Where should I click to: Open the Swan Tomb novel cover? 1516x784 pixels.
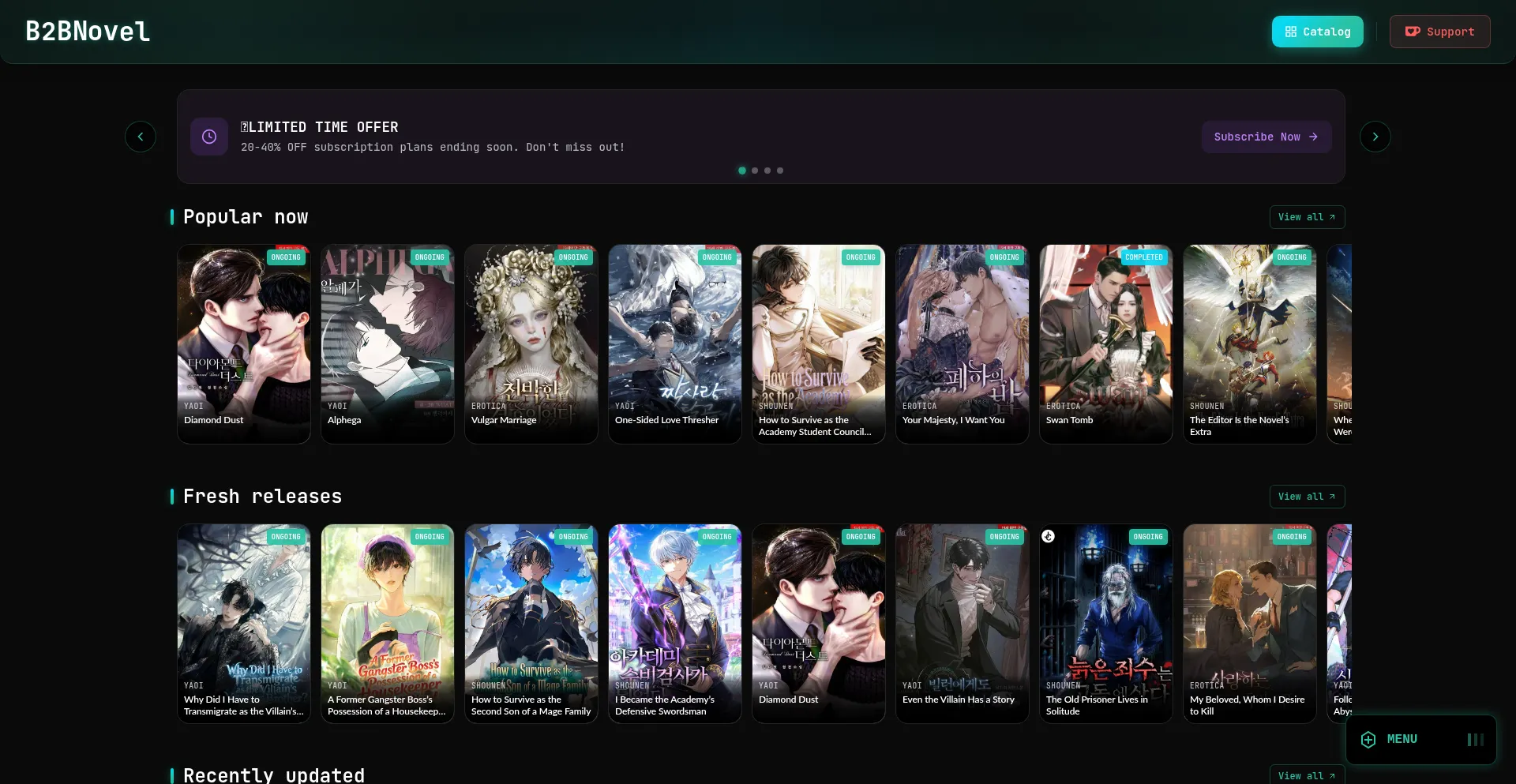(x=1105, y=343)
